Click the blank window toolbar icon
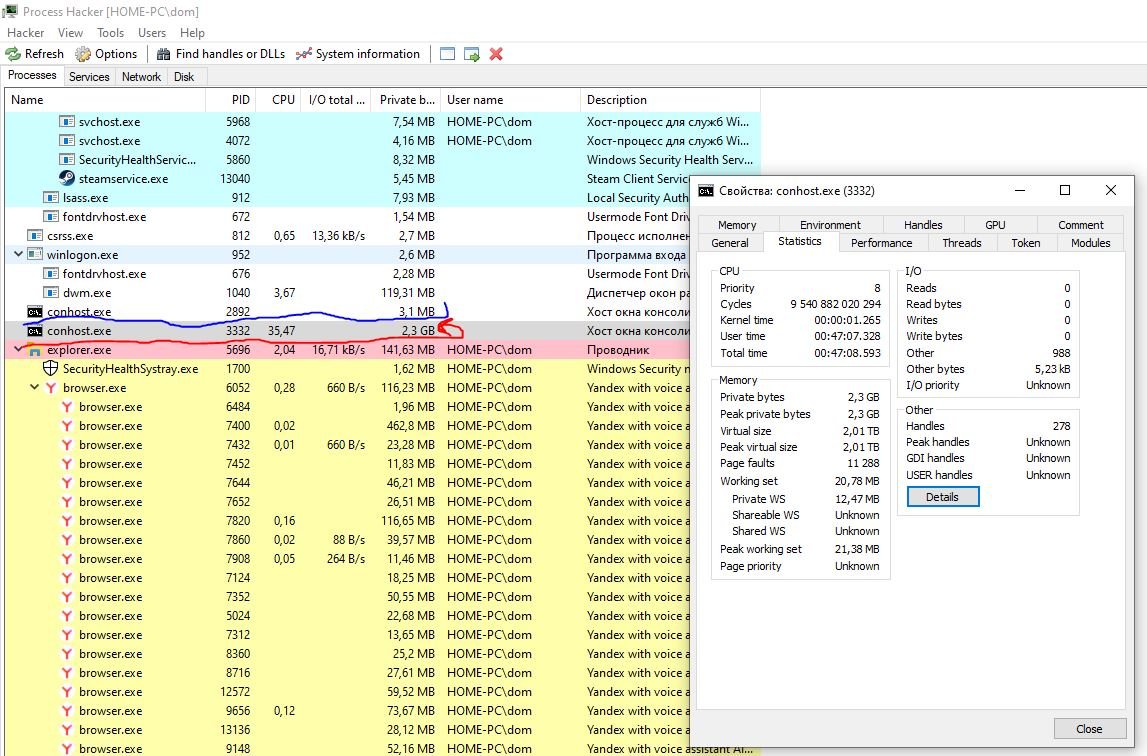The image size is (1147, 756). (x=447, y=54)
